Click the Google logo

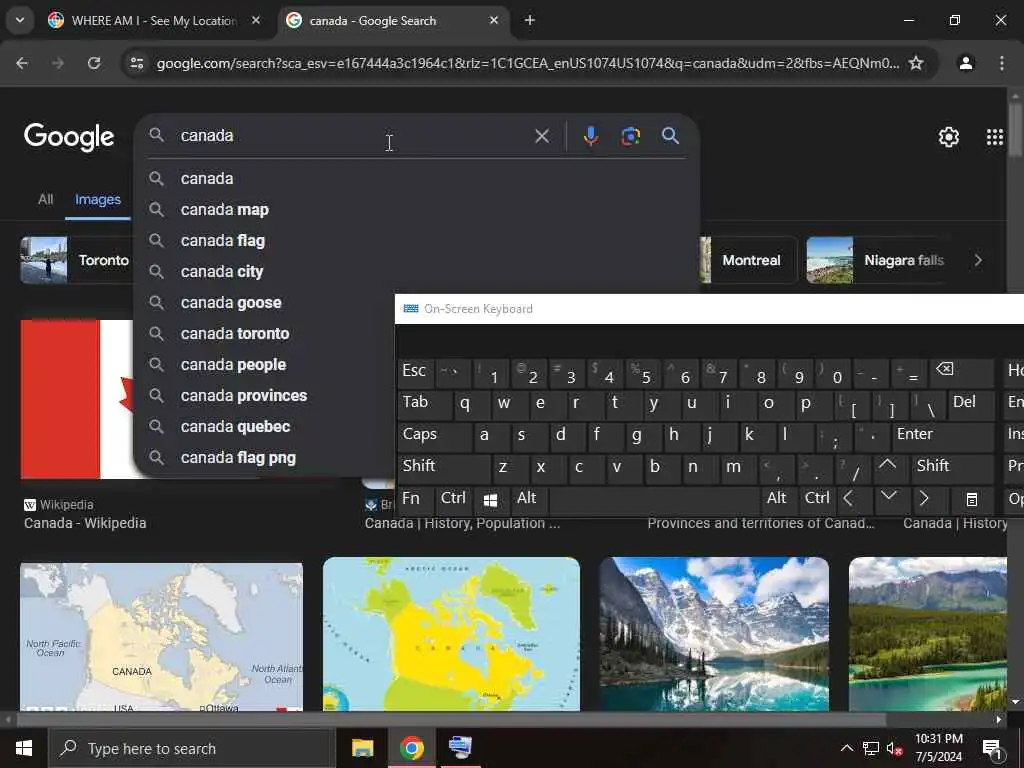(x=69, y=136)
